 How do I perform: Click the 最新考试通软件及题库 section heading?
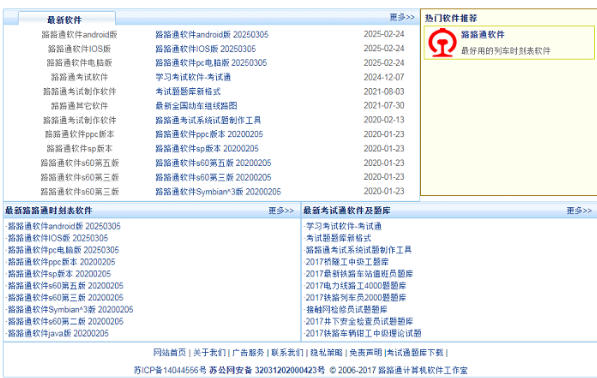347,211
